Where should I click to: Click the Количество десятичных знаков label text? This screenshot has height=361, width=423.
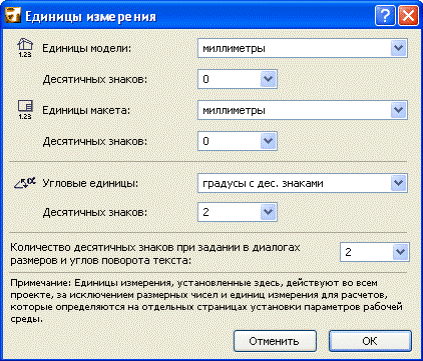155,254
